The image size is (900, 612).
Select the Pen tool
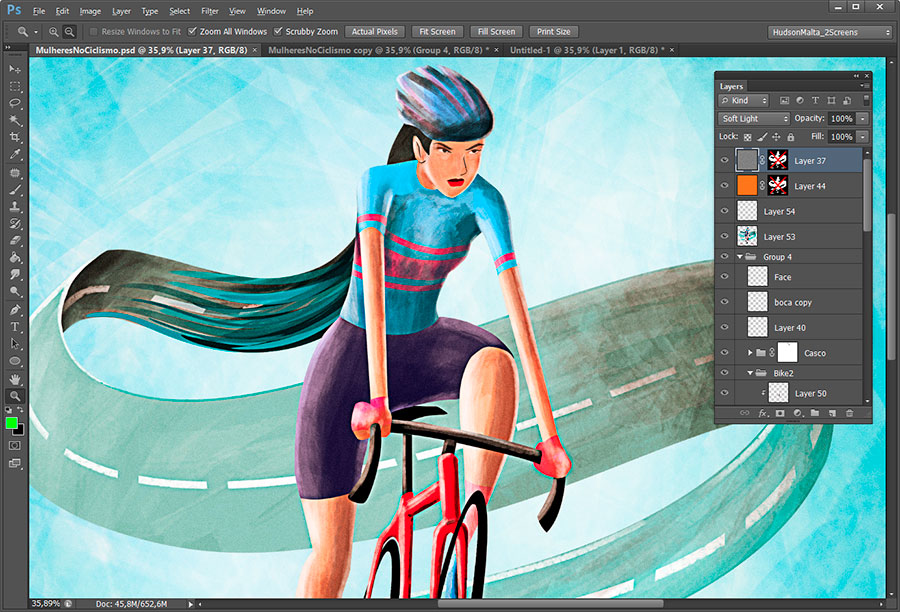(x=15, y=310)
